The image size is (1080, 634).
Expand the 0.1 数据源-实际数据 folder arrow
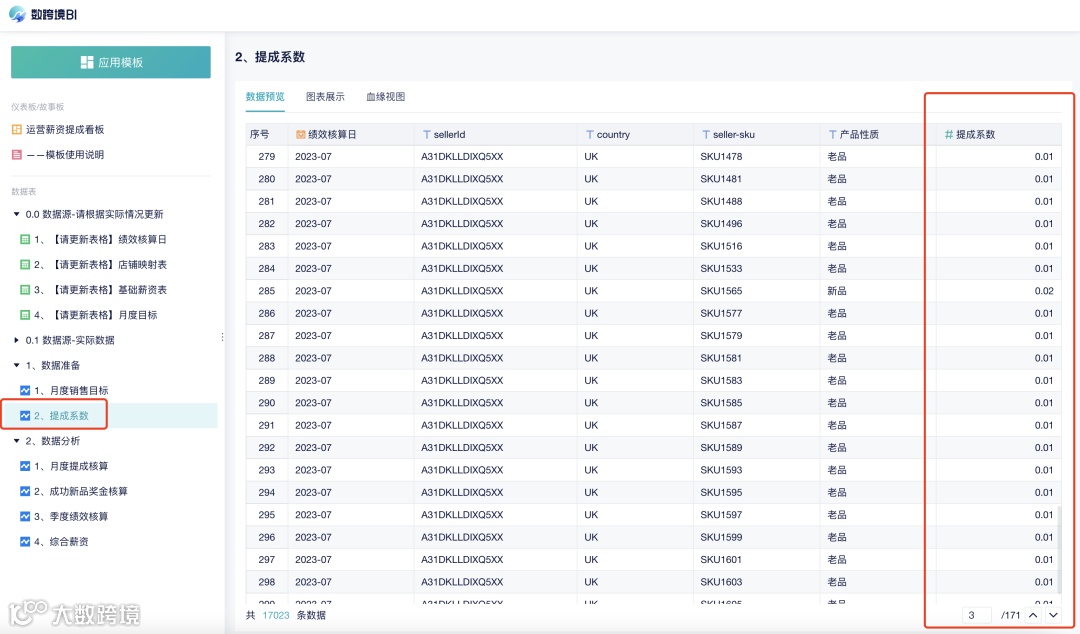(17, 340)
